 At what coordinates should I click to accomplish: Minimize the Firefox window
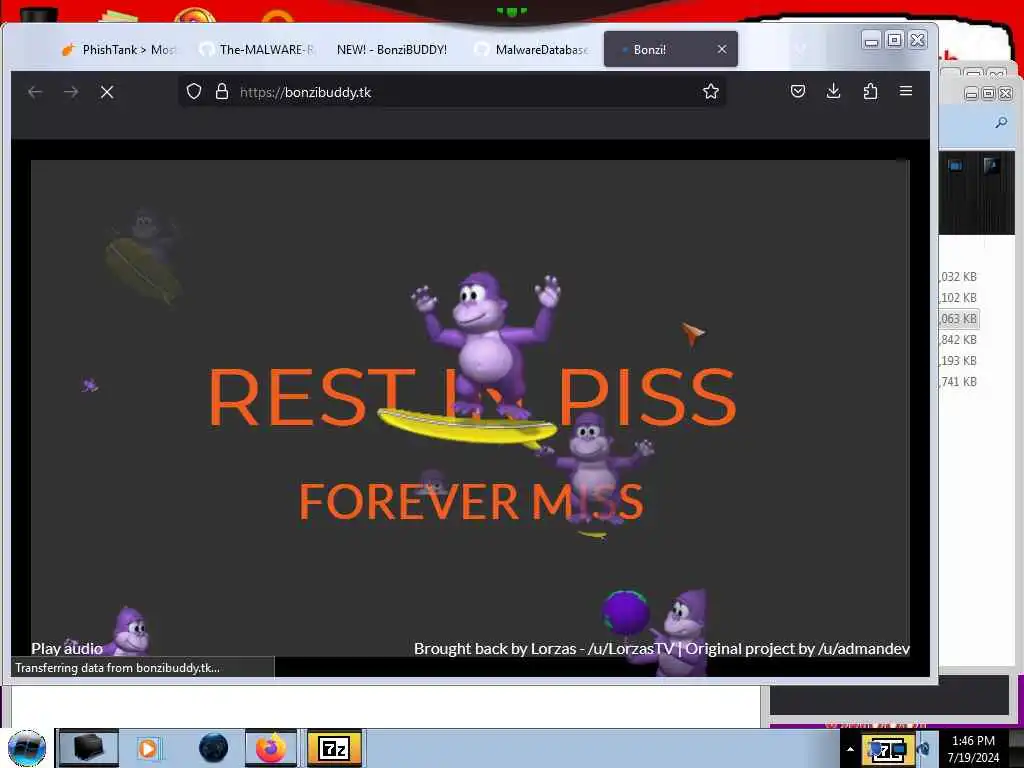pyautogui.click(x=871, y=41)
